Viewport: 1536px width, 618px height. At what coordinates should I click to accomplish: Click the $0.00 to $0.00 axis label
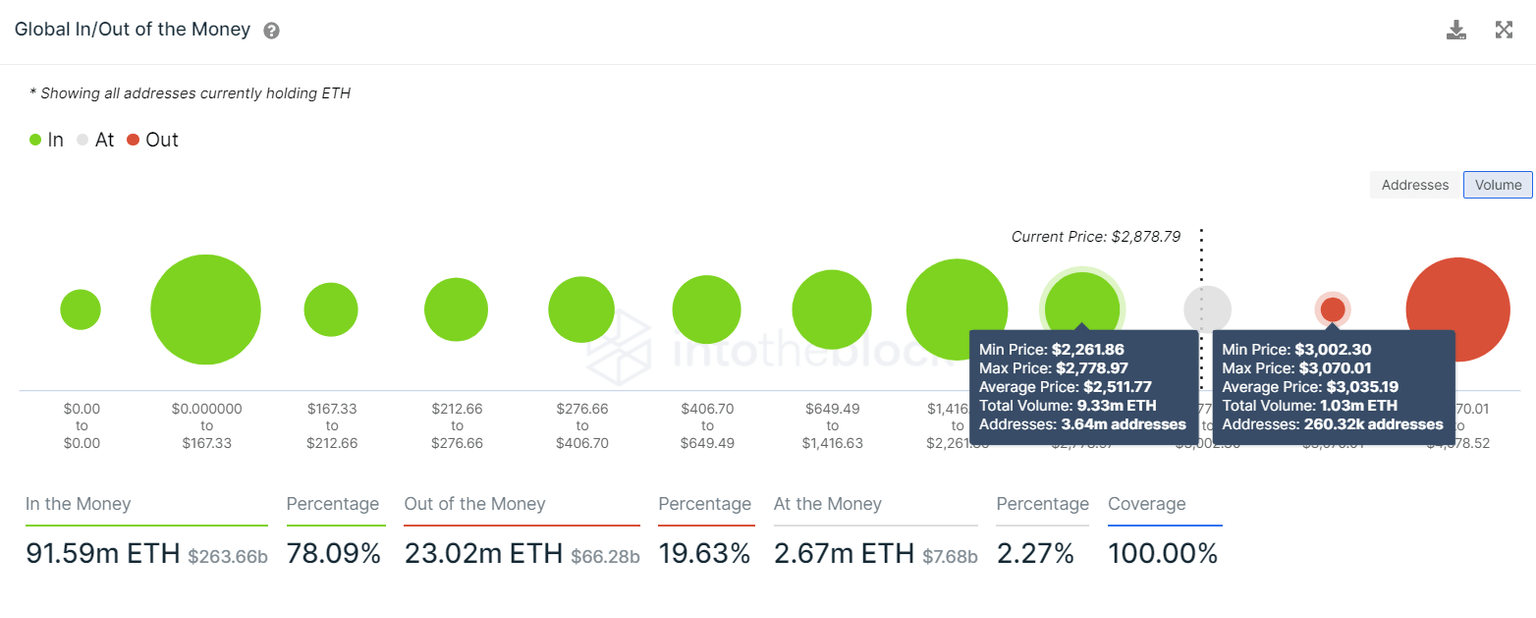[81, 425]
